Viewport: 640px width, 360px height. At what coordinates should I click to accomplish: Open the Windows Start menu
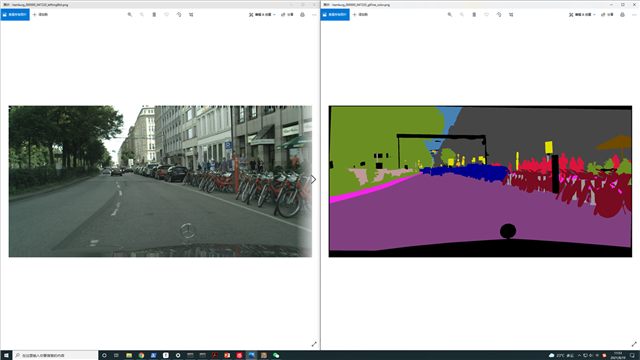click(x=6, y=356)
